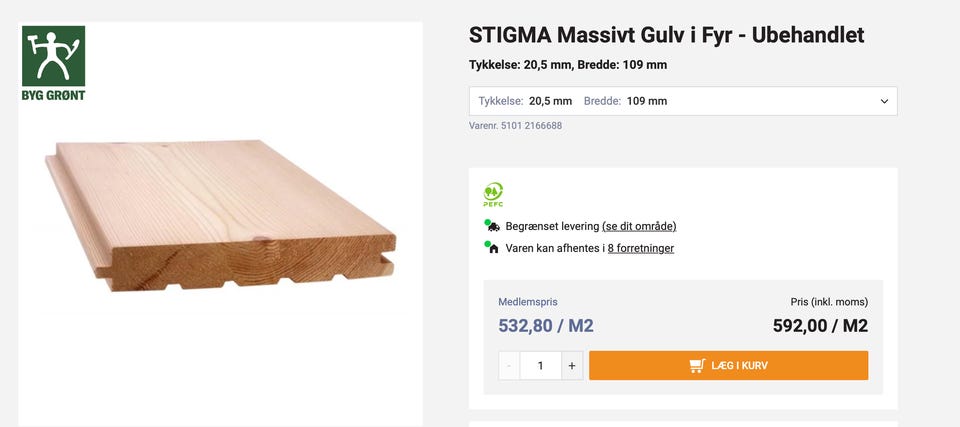Click the regular price 592,00 / M2
The height and width of the screenshot is (427, 960).
(x=820, y=325)
